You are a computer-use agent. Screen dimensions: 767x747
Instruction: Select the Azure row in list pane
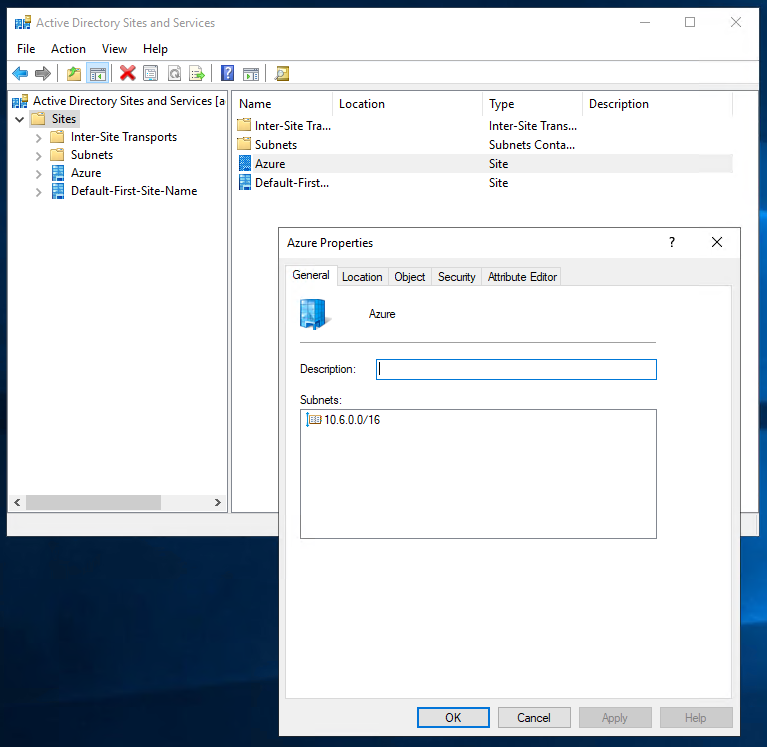pyautogui.click(x=484, y=164)
